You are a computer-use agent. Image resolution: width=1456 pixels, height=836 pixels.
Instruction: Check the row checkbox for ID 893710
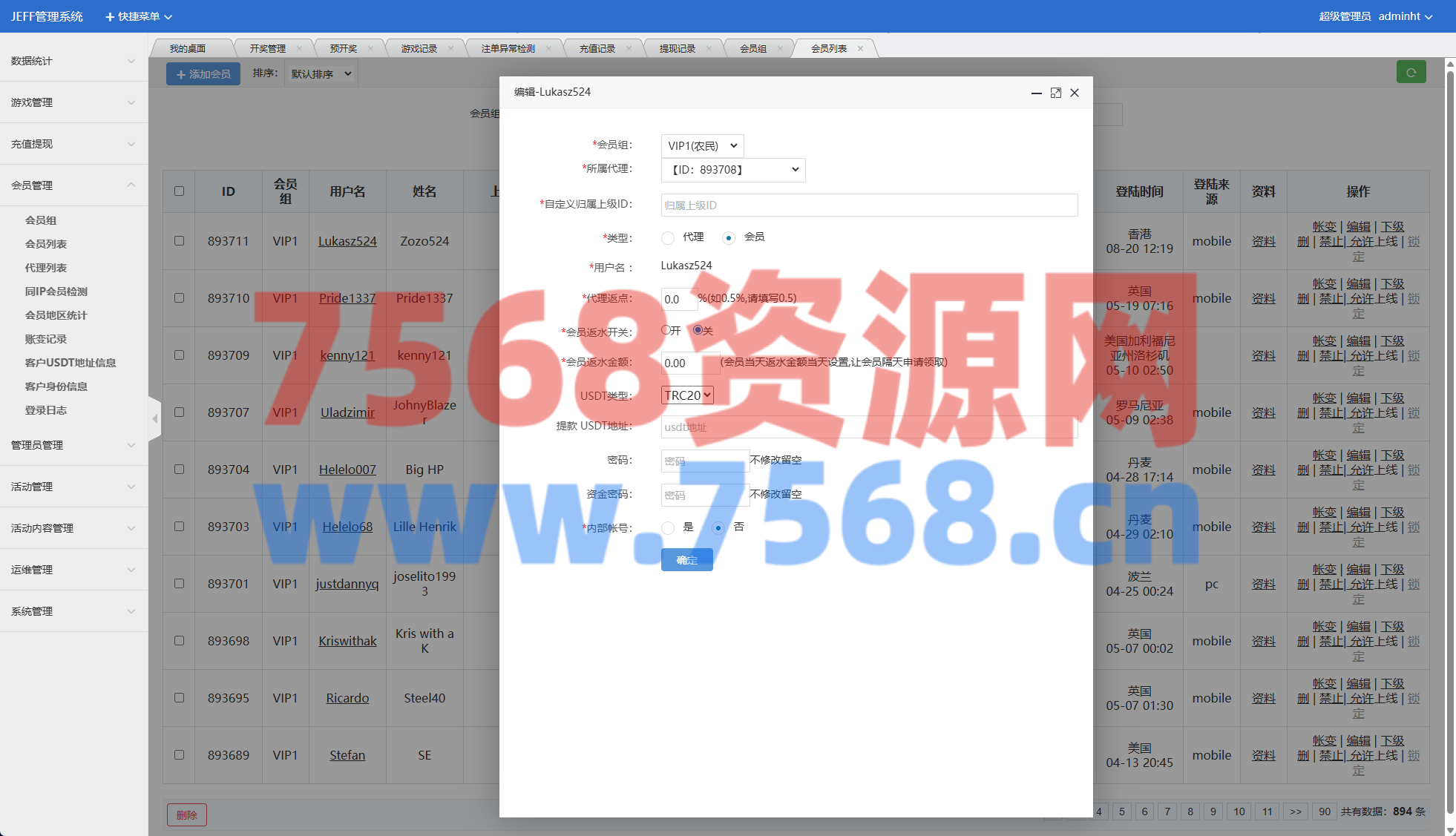[179, 298]
